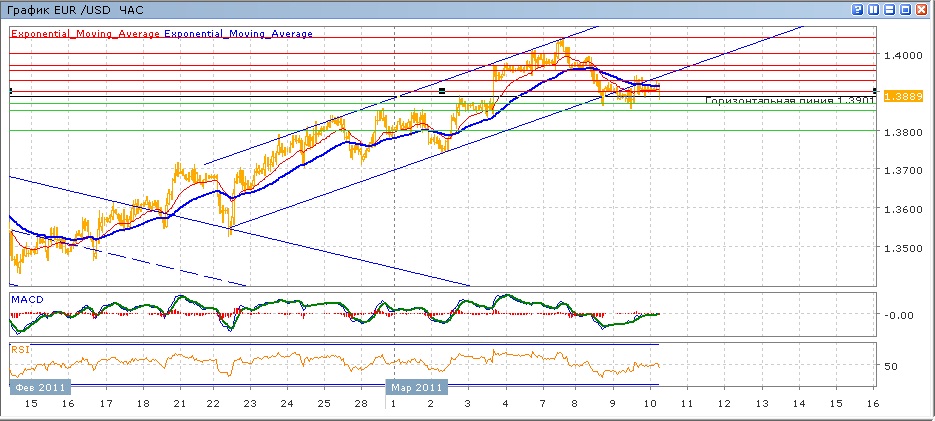
Task: Click the pause-style icon in title bar
Action: 873,8
